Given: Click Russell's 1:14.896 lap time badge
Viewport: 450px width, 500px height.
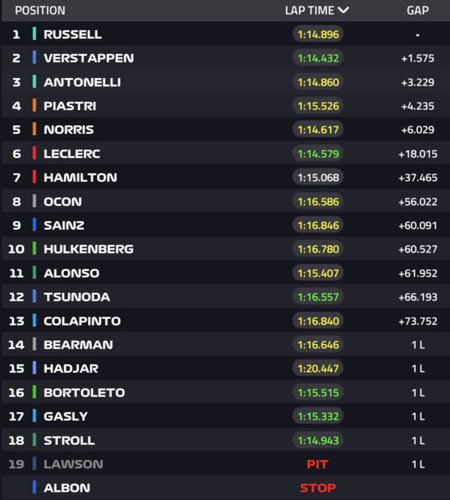Looking at the screenshot, I should click(318, 34).
